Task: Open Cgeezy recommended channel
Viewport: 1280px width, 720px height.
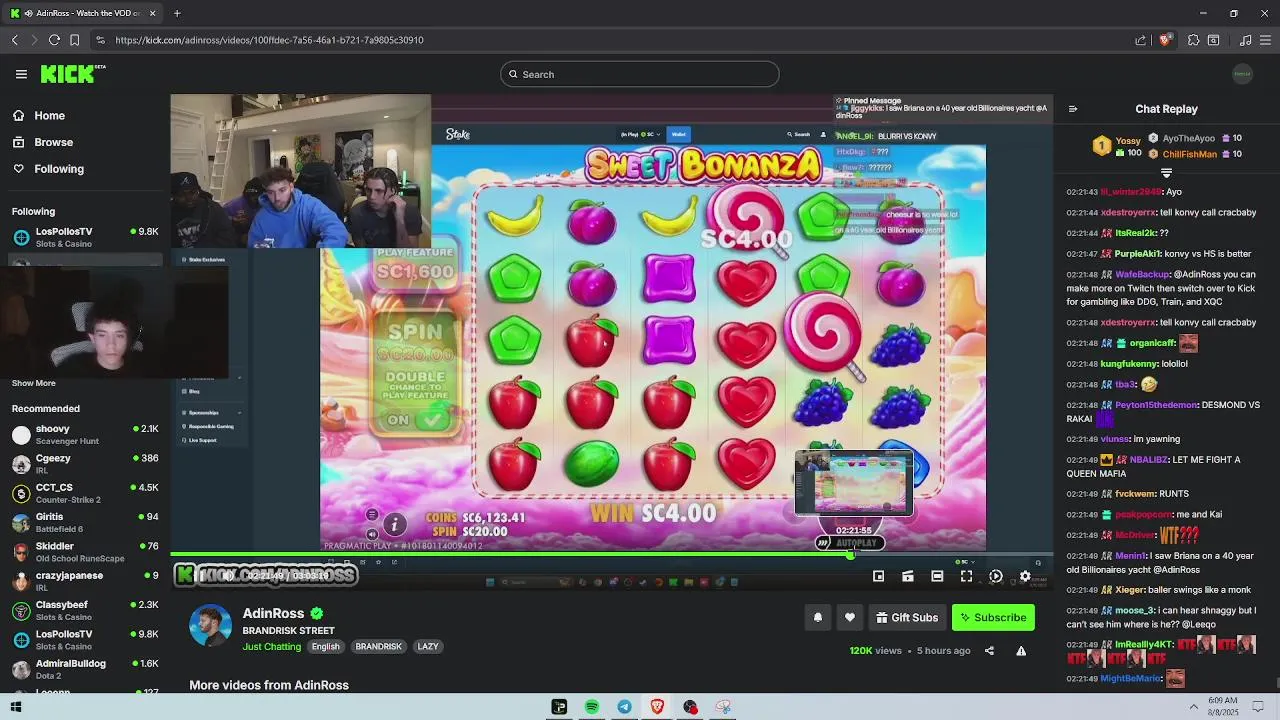Action: pos(84,464)
